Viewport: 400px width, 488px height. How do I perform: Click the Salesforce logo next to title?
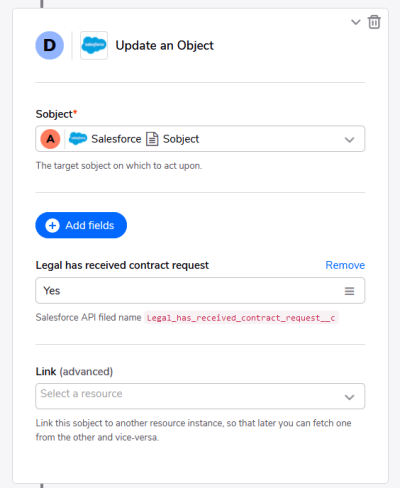point(94,45)
